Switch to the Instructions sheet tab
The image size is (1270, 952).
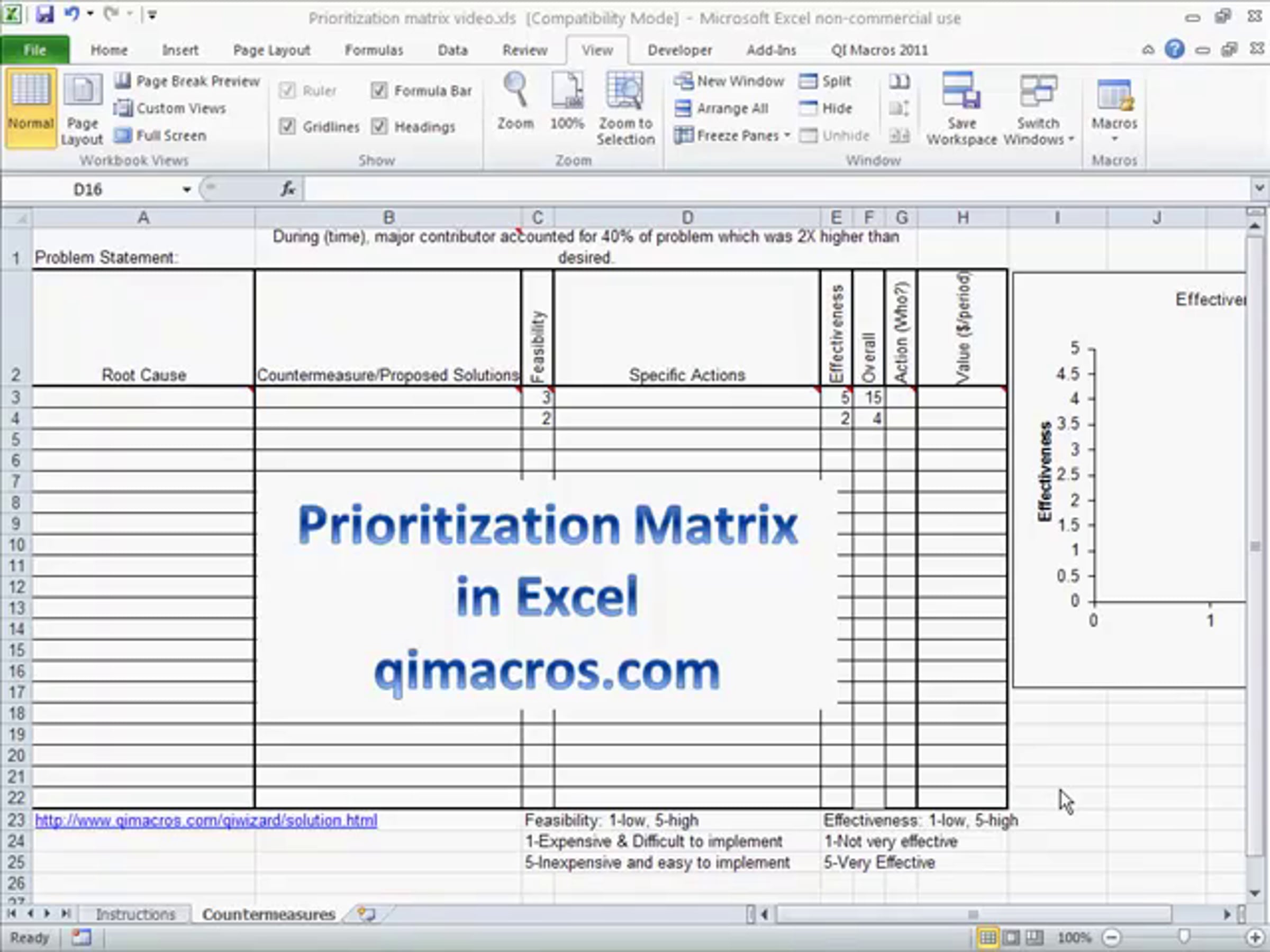(135, 914)
